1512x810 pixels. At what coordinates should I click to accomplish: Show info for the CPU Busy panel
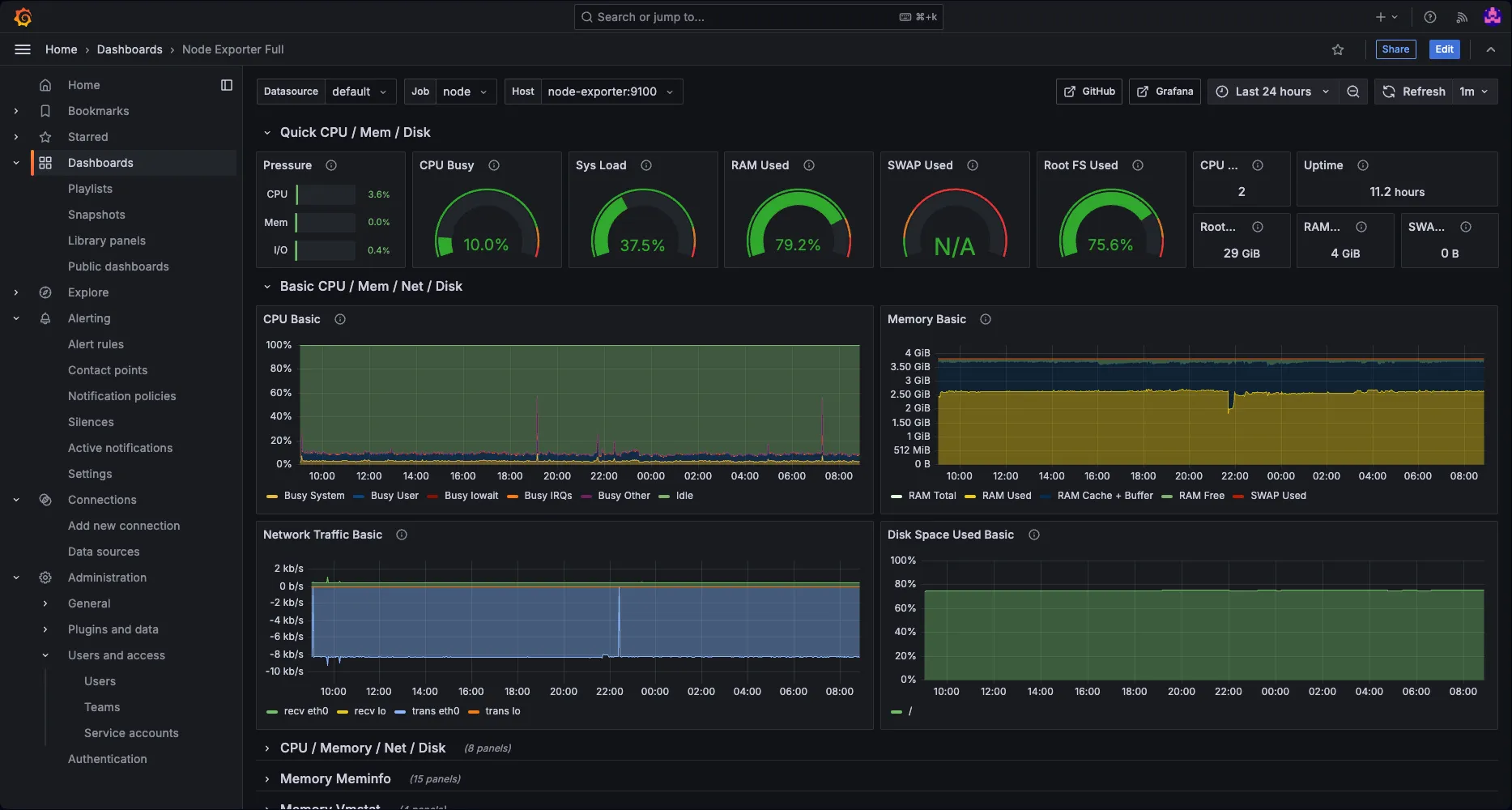click(494, 165)
